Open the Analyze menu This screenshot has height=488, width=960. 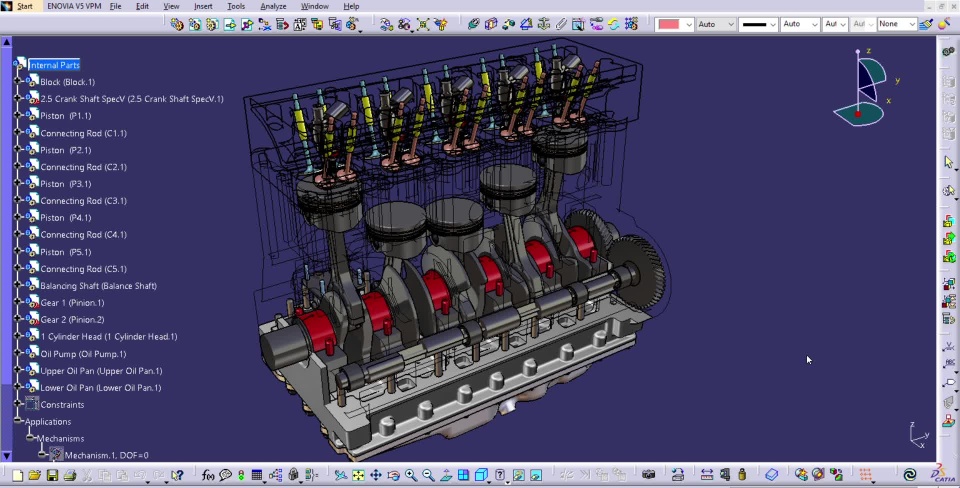(273, 6)
